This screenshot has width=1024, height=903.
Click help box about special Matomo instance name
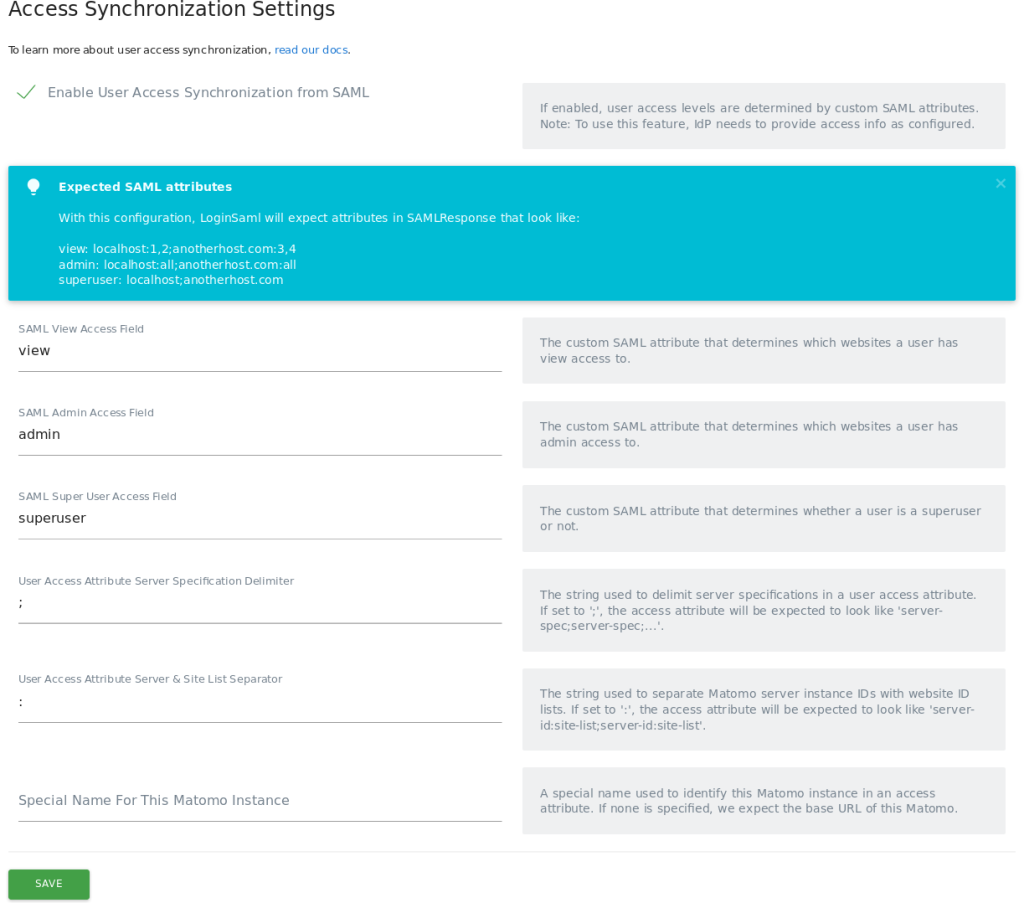763,801
